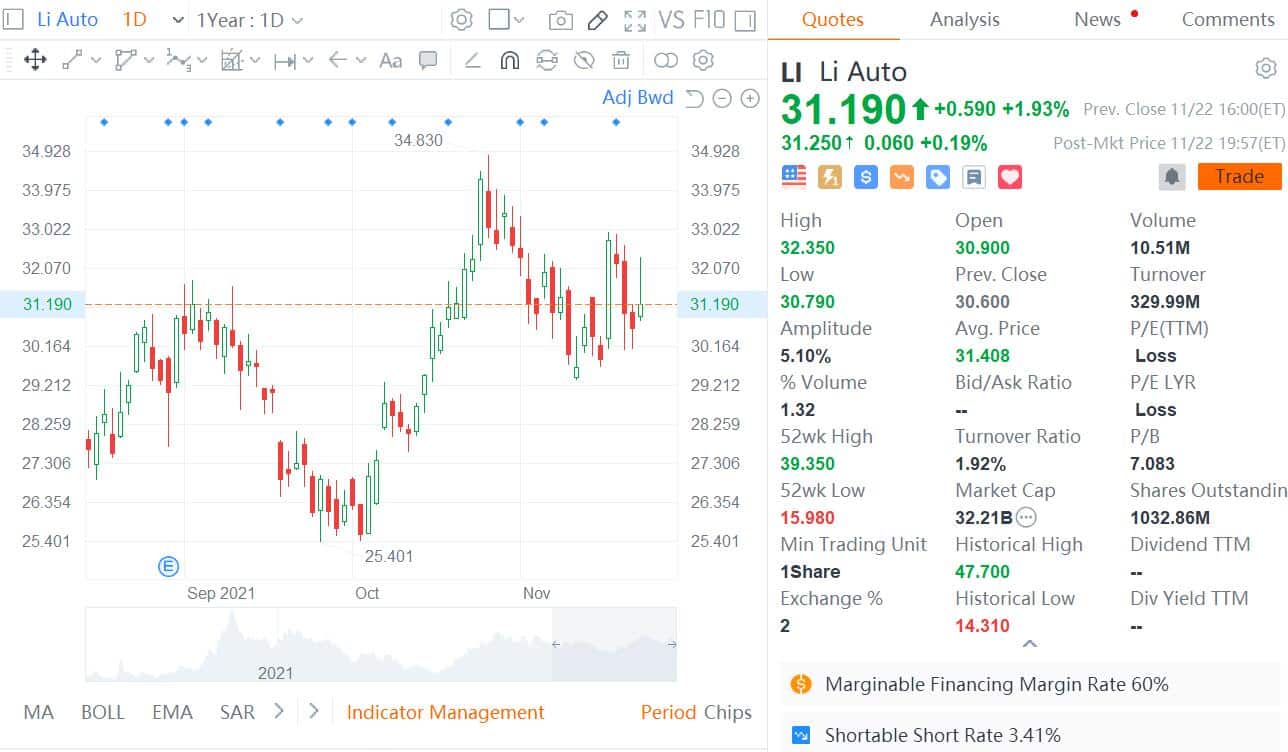Toggle the heart favorite icon for Li Auto
1288x752 pixels.
1009,177
